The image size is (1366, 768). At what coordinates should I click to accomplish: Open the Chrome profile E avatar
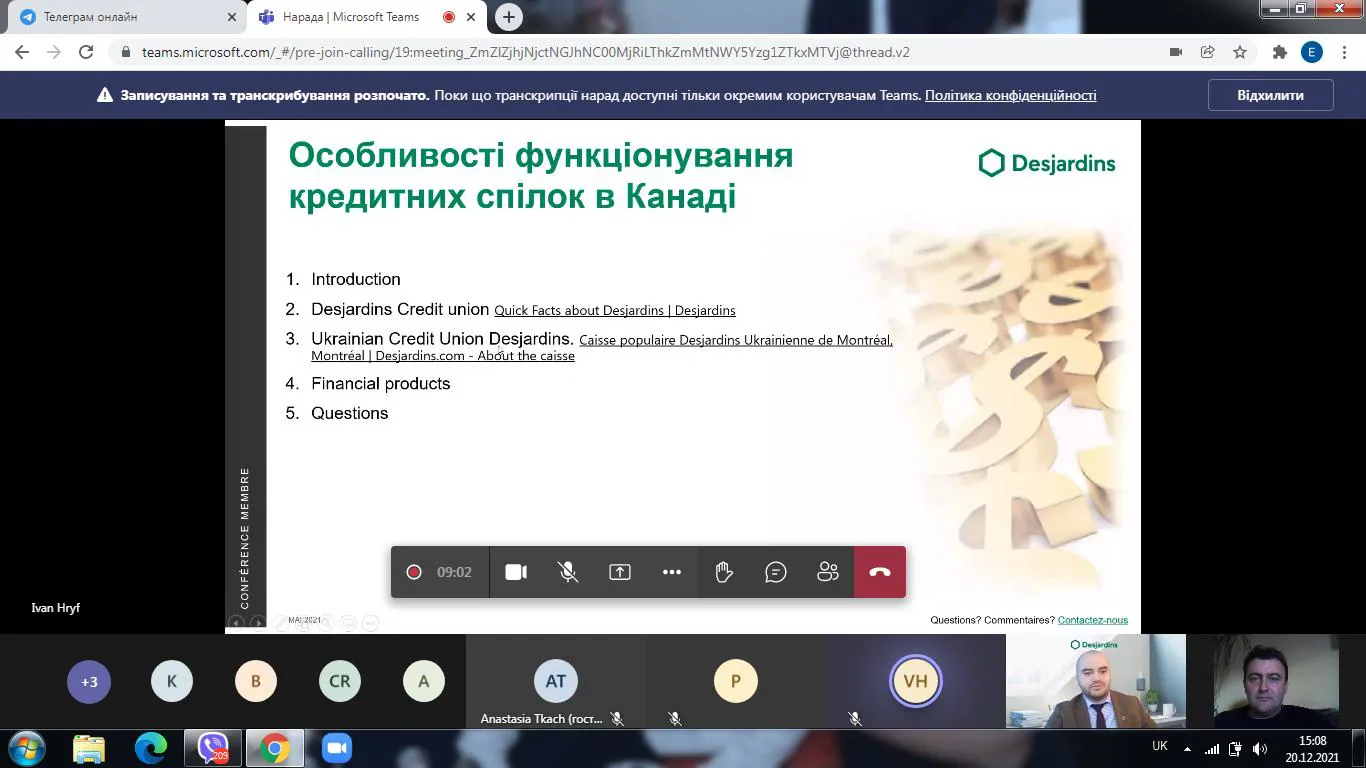(1311, 52)
